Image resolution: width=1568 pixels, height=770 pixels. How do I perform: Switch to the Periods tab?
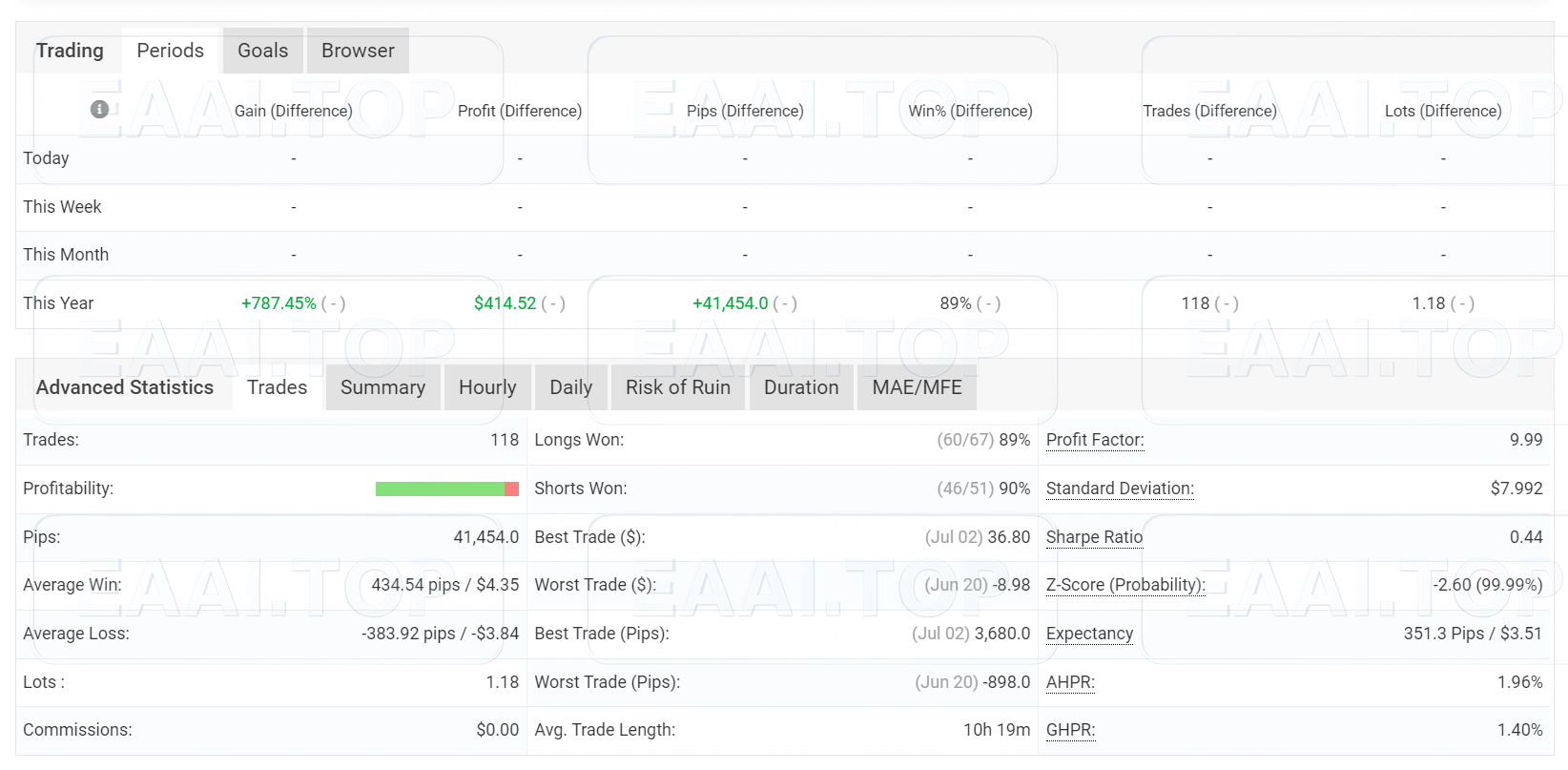point(170,51)
